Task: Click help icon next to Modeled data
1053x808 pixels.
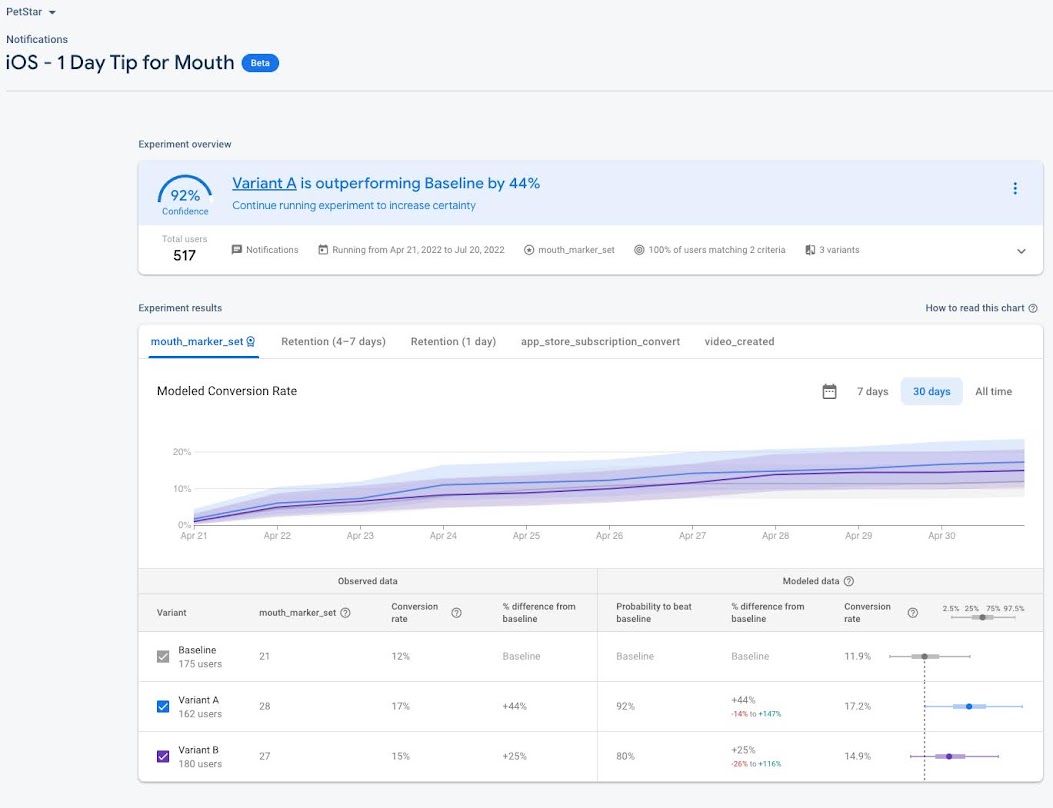Action: click(x=849, y=581)
